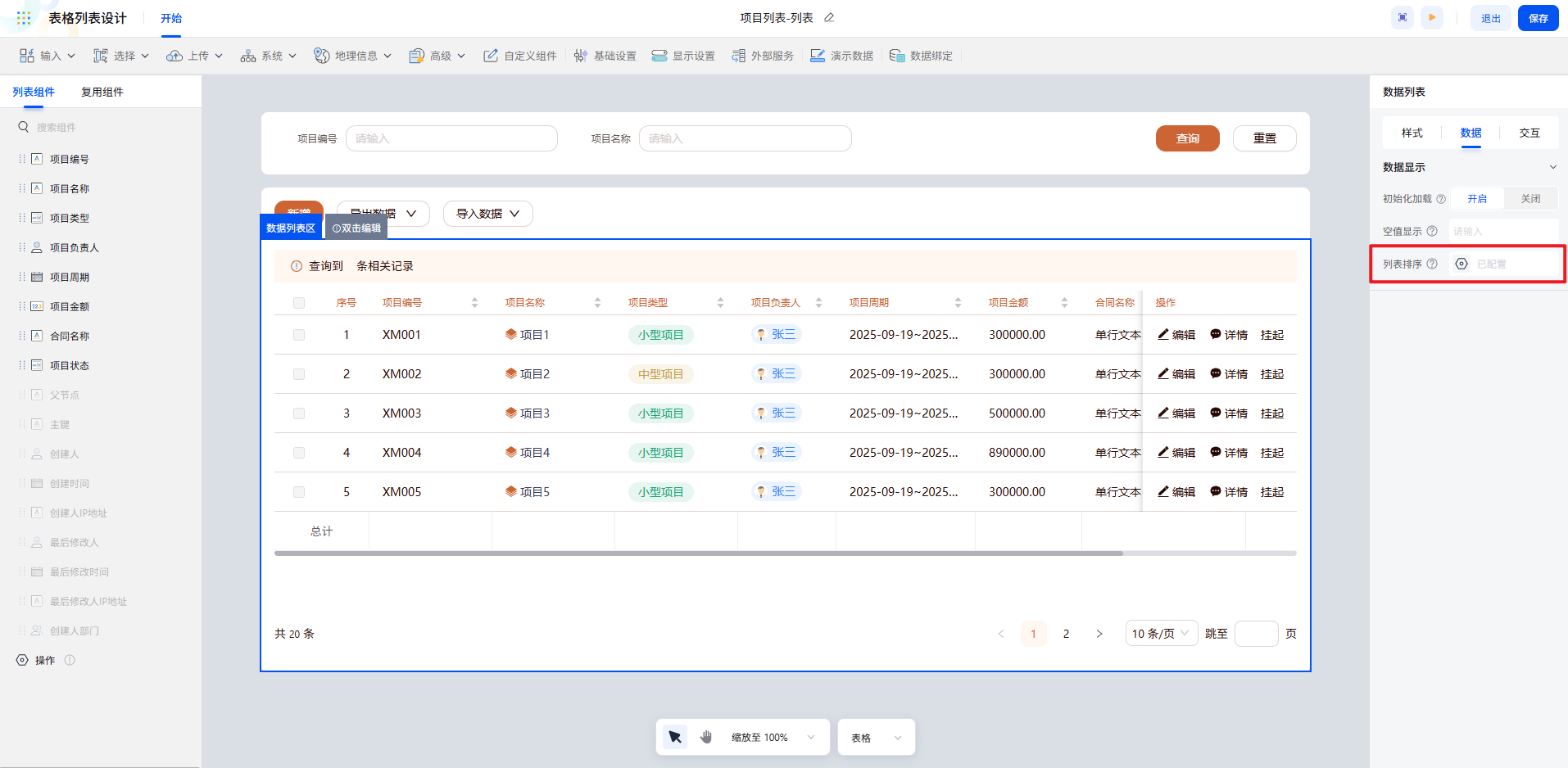
Task: Tick the checkbox for row XM002
Action: click(299, 374)
